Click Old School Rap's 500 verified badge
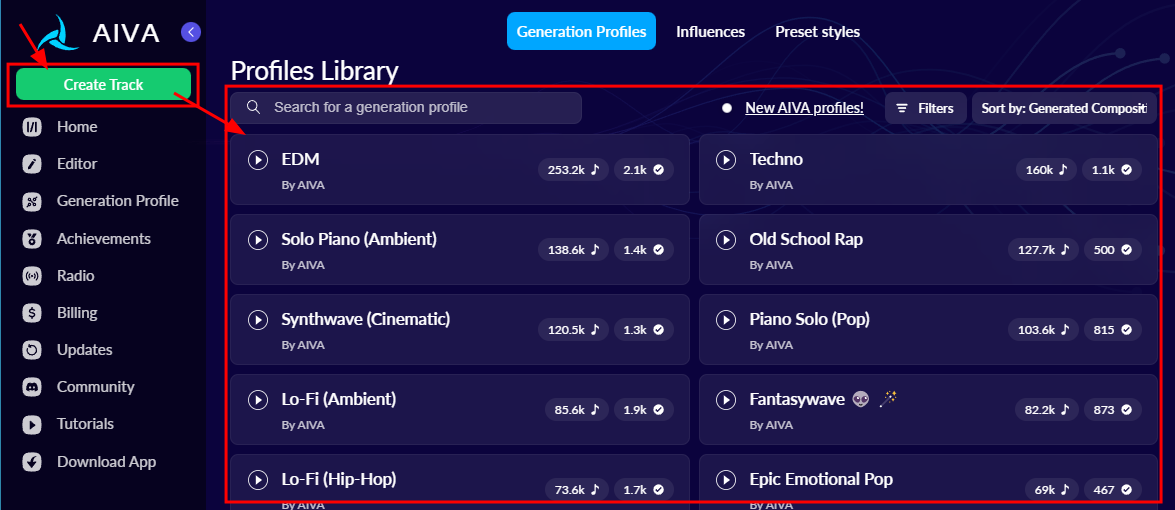This screenshot has width=1175, height=510. (x=1113, y=250)
